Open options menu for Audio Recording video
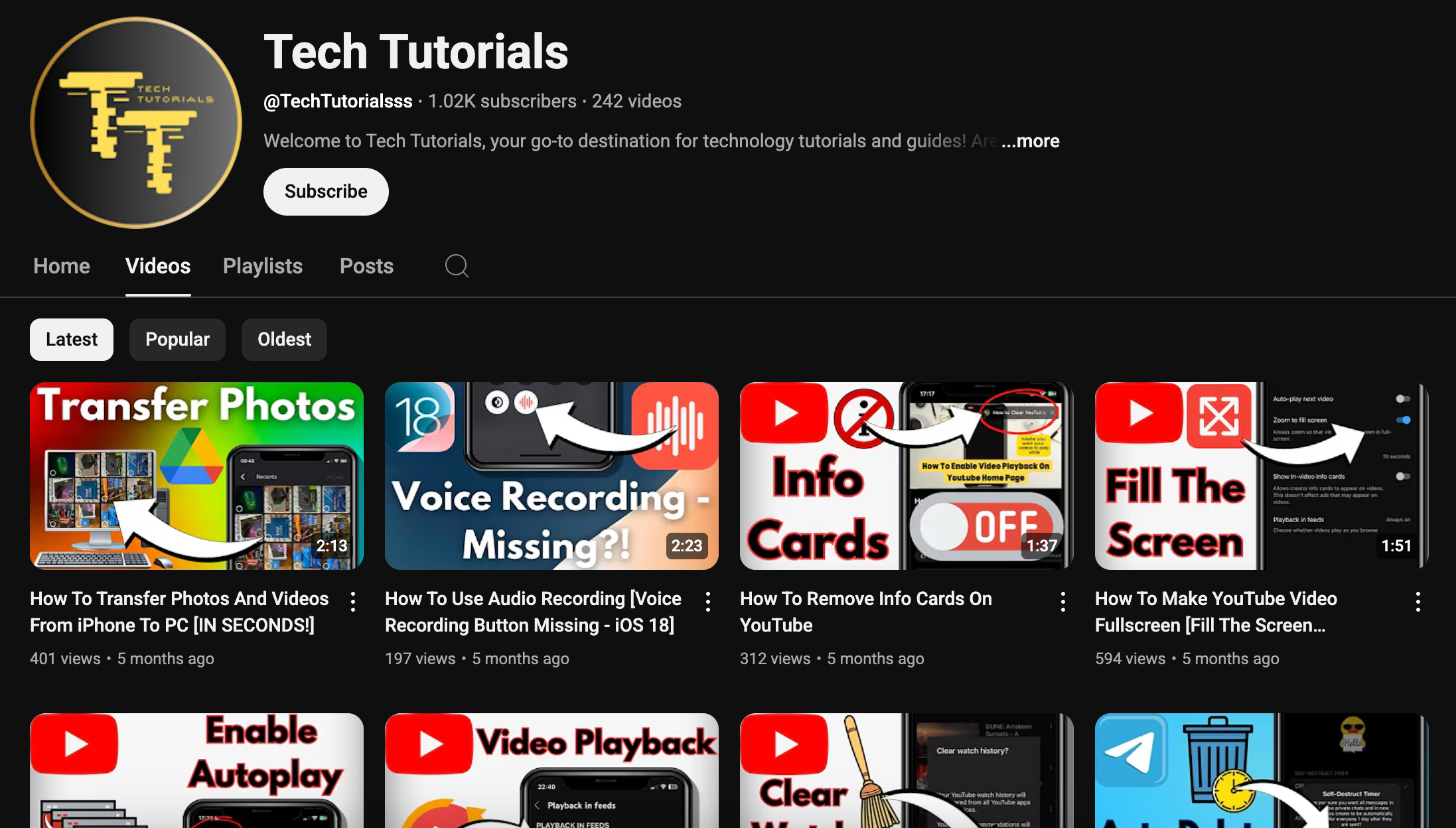 pos(708,602)
